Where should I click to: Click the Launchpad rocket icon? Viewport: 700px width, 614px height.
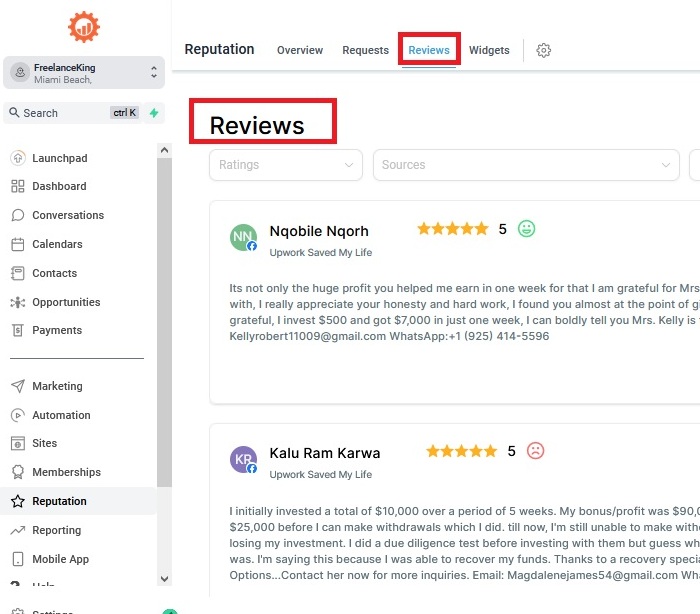coord(18,158)
